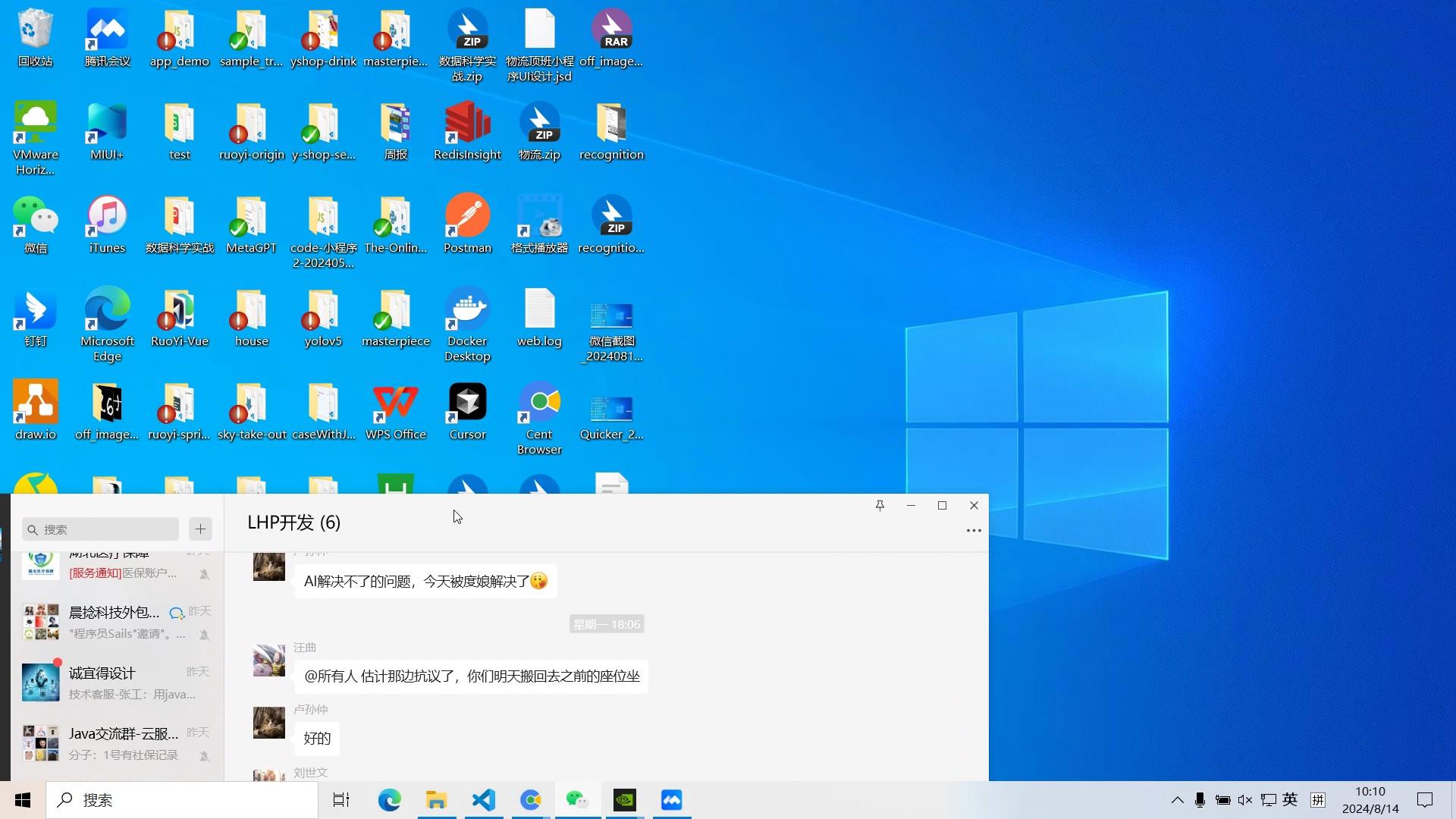1456x819 pixels.
Task: Open File Explorer from the taskbar
Action: (436, 800)
